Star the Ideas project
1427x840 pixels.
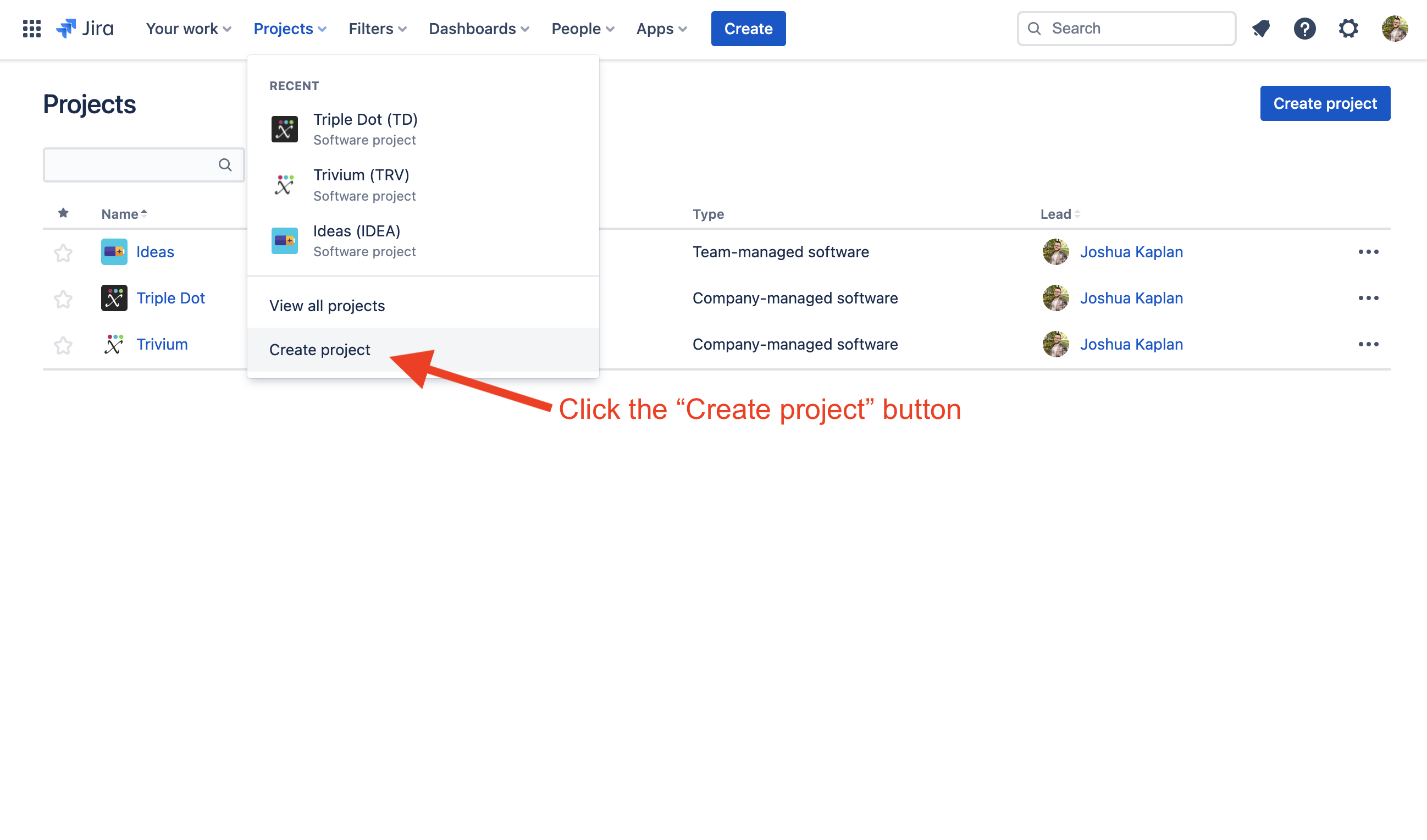pyautogui.click(x=62, y=253)
